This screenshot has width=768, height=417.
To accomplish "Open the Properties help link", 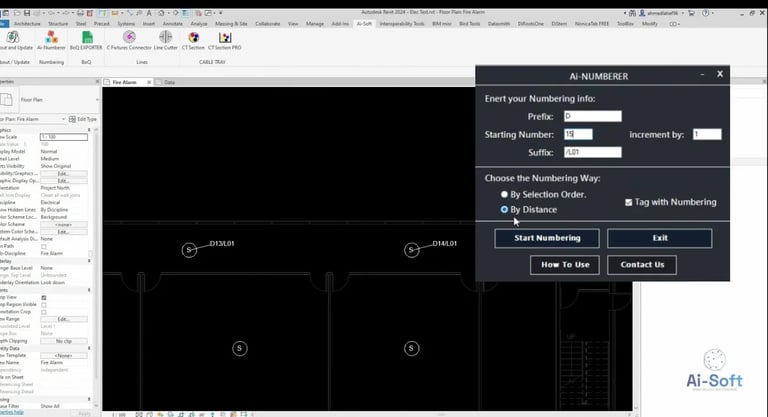I will [12, 413].
